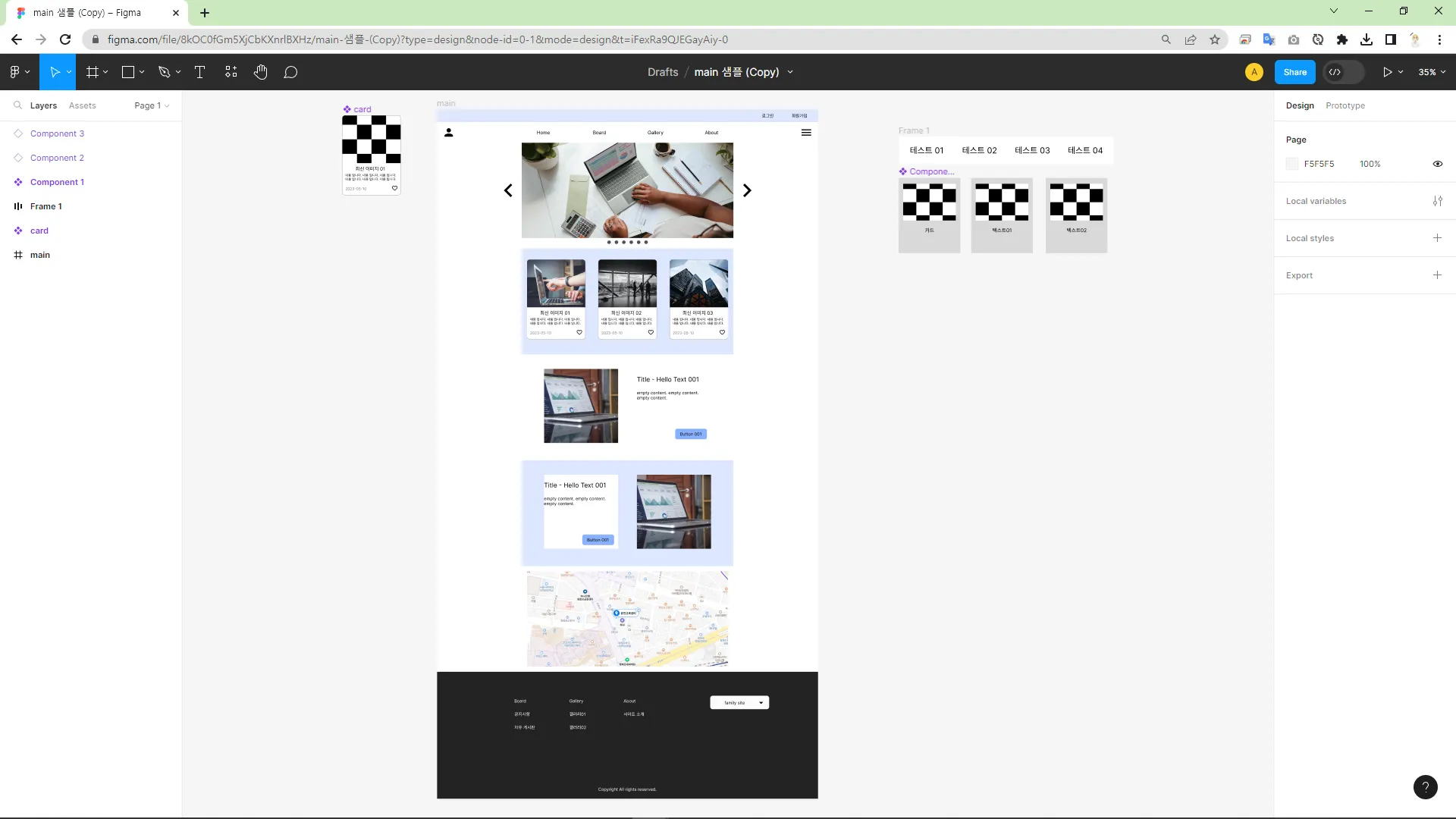The height and width of the screenshot is (819, 1456).
Task: Switch to the Assets tab
Action: (x=82, y=105)
